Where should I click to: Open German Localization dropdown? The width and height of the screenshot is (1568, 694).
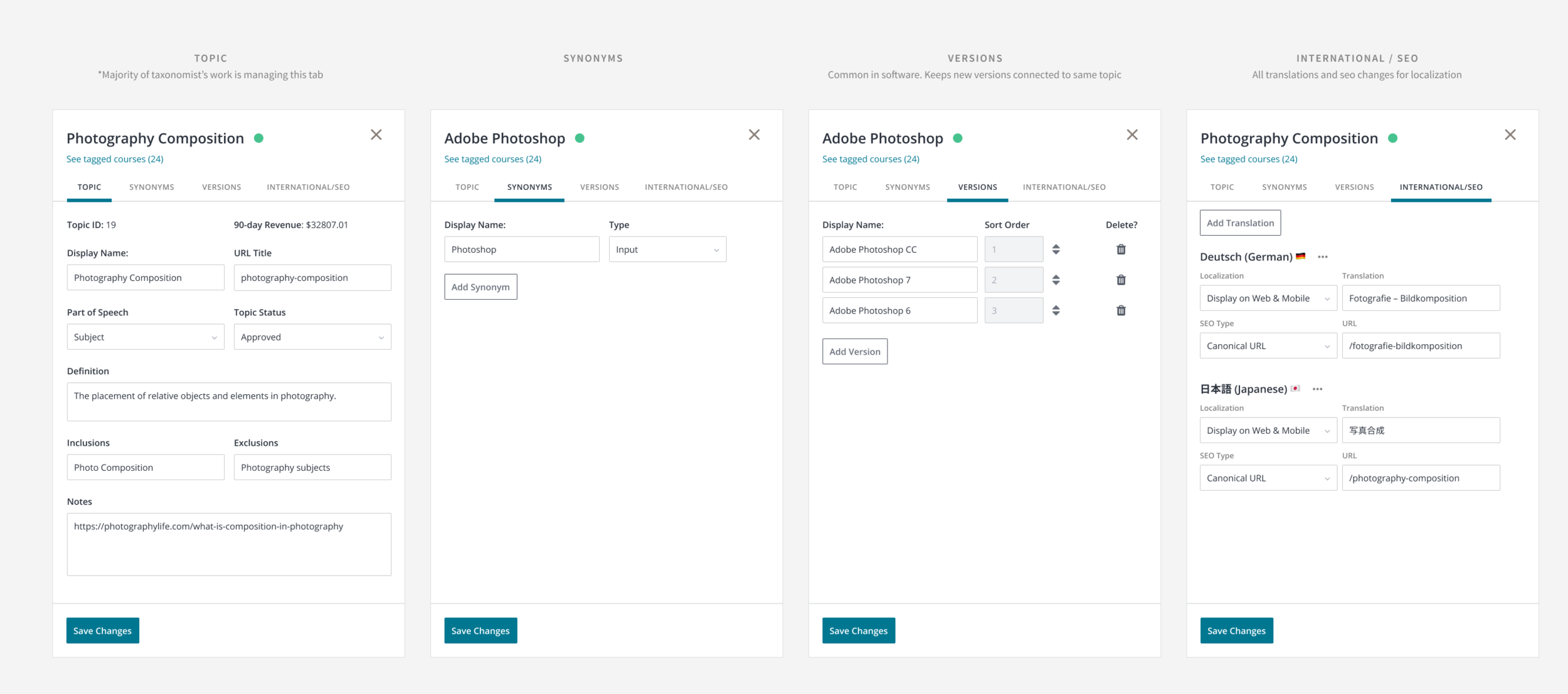click(1268, 298)
